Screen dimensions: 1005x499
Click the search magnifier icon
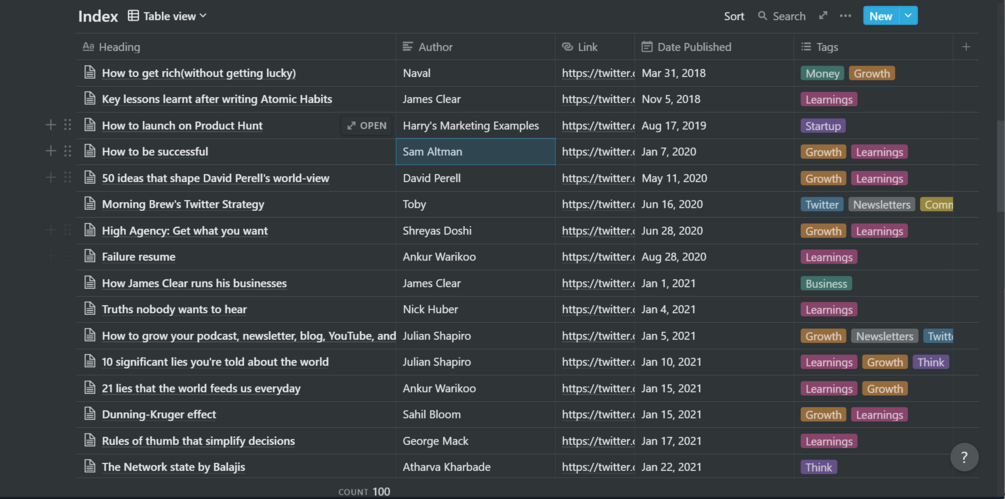(763, 16)
